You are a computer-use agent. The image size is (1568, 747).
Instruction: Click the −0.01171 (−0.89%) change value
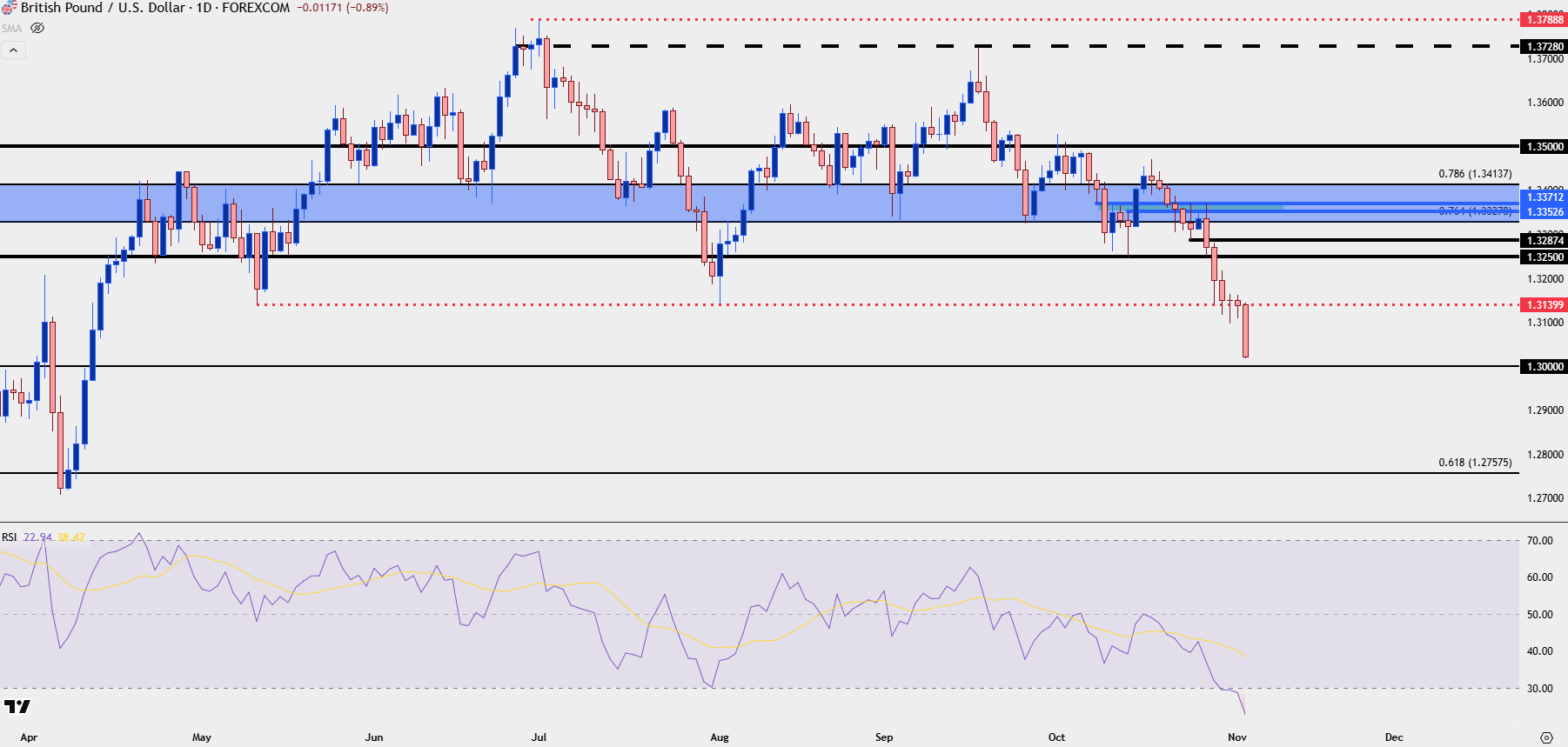tap(343, 8)
